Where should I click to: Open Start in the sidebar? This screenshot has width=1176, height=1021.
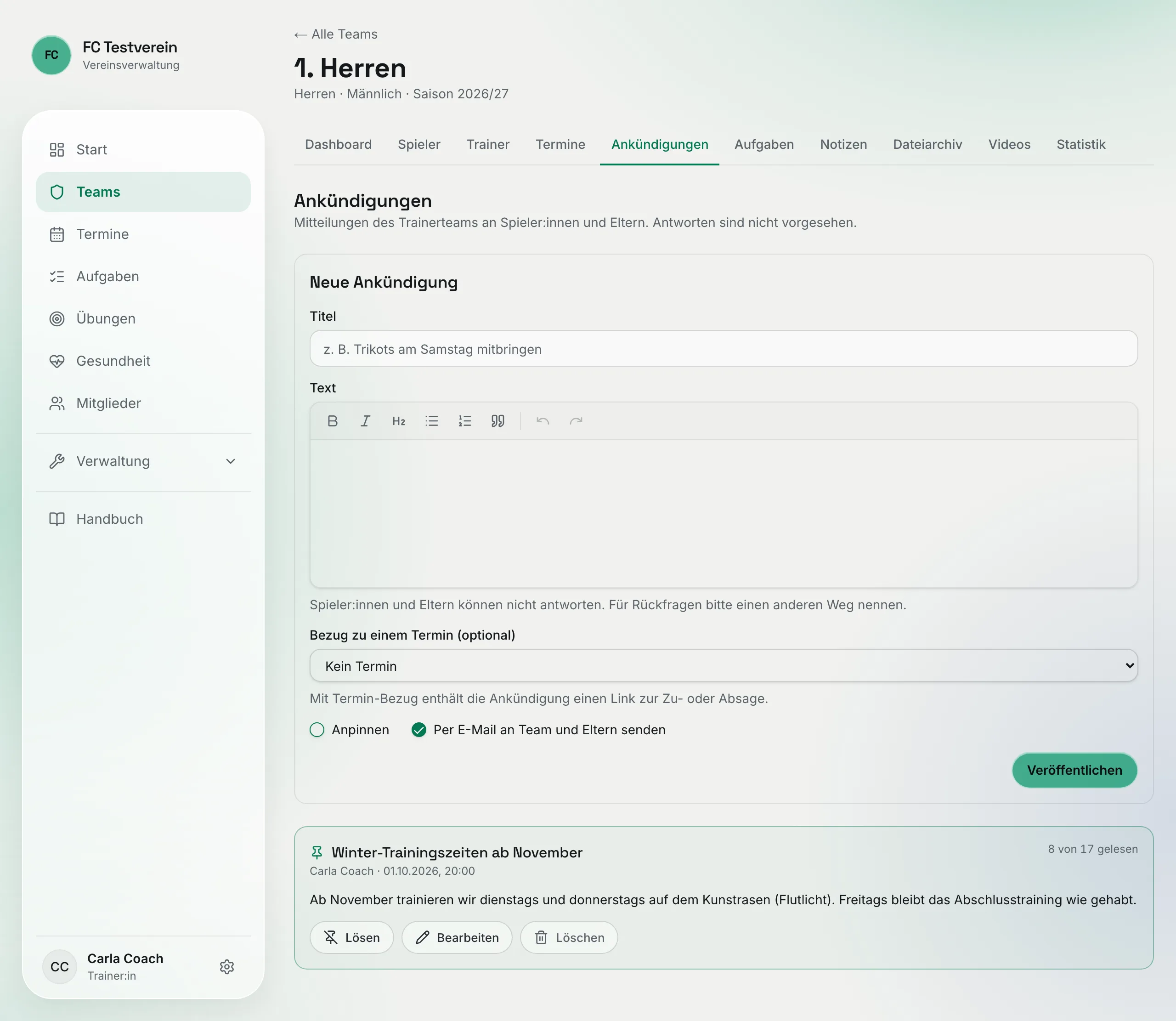[143, 150]
